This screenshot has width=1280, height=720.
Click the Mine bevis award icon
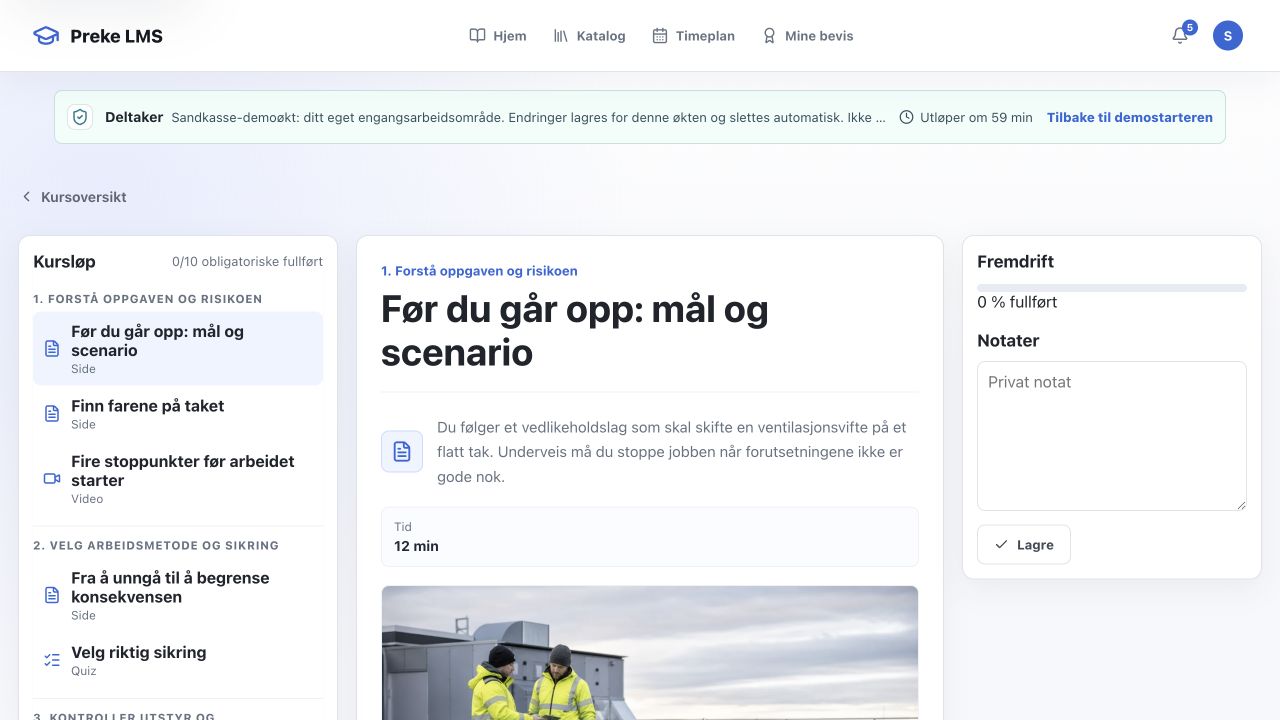769,36
